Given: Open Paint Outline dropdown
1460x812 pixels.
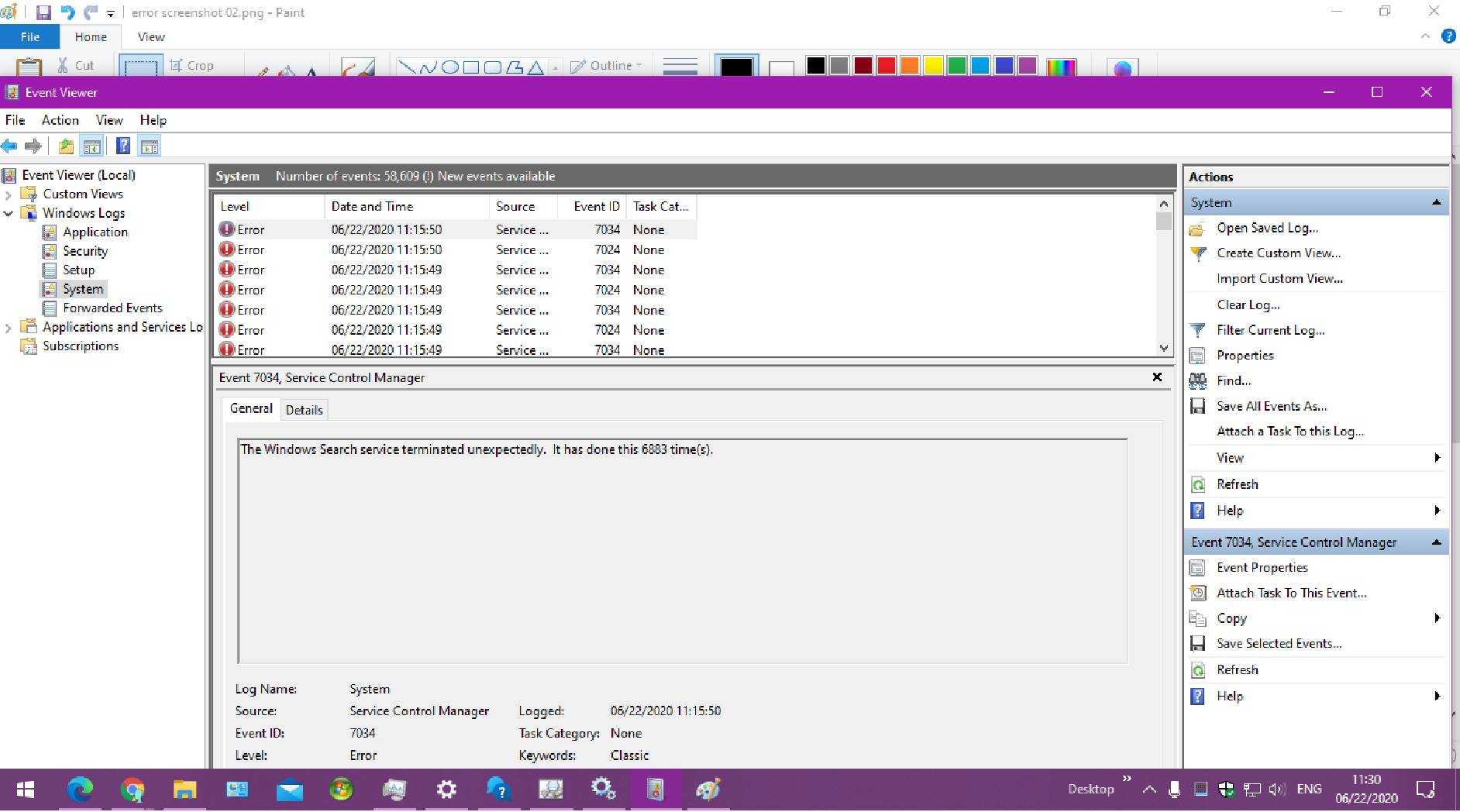Looking at the screenshot, I should point(607,66).
